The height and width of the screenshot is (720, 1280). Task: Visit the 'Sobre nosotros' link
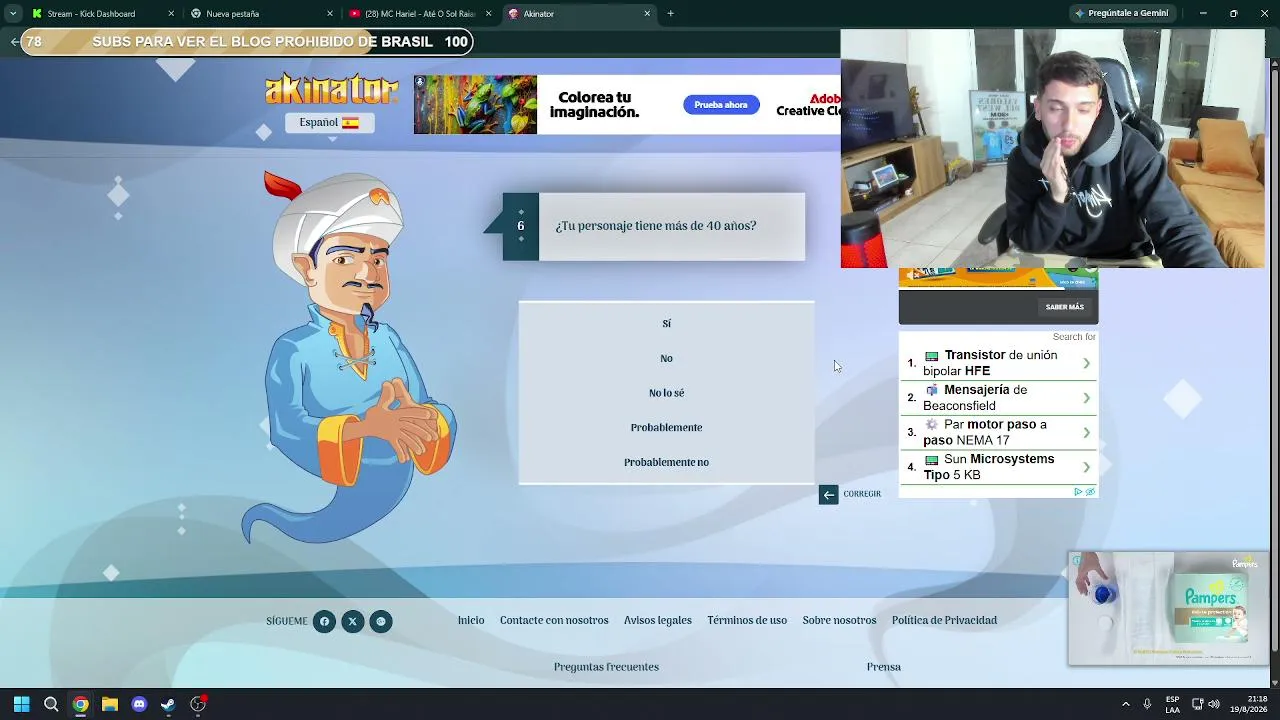point(839,621)
